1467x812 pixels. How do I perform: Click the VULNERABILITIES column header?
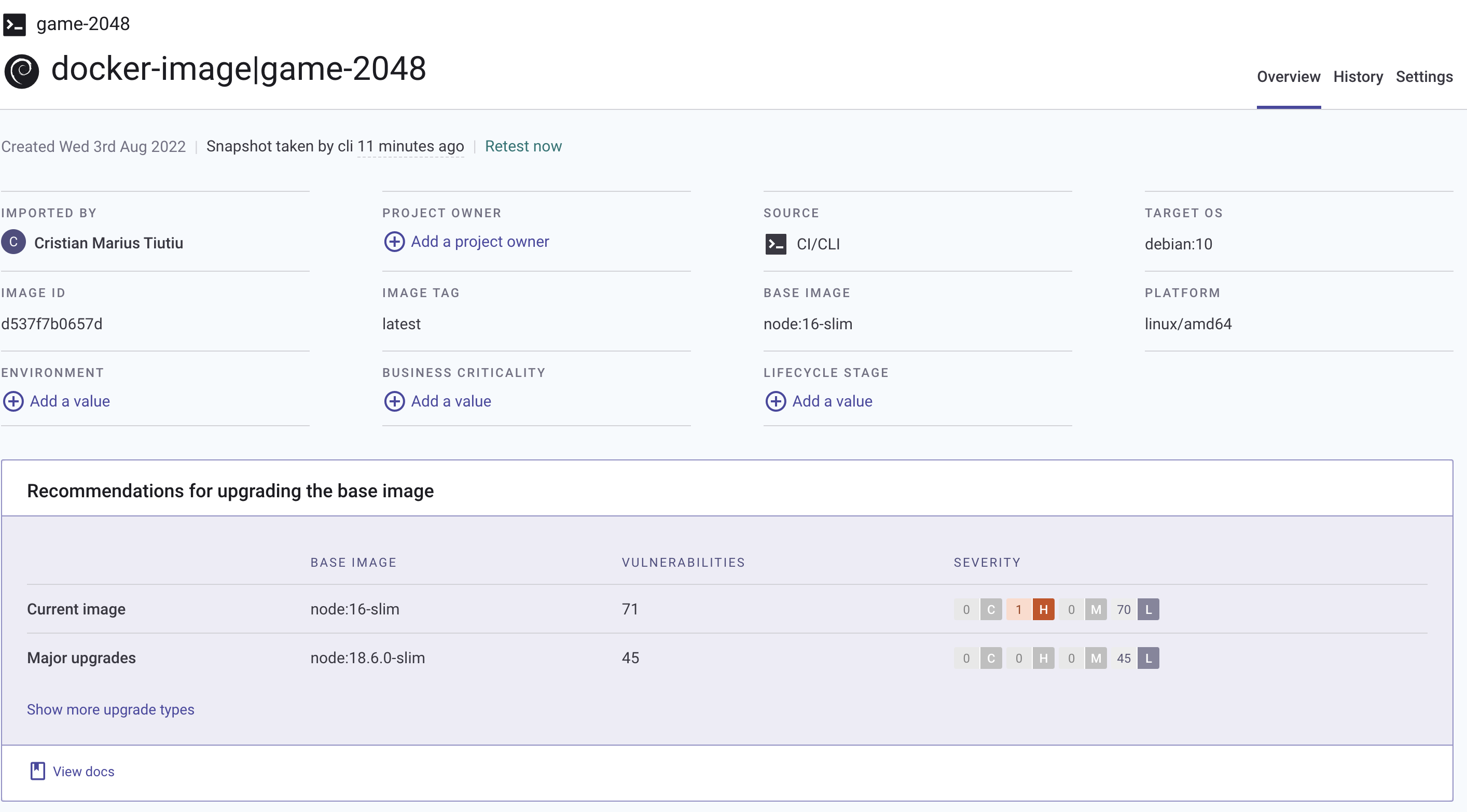tap(683, 563)
